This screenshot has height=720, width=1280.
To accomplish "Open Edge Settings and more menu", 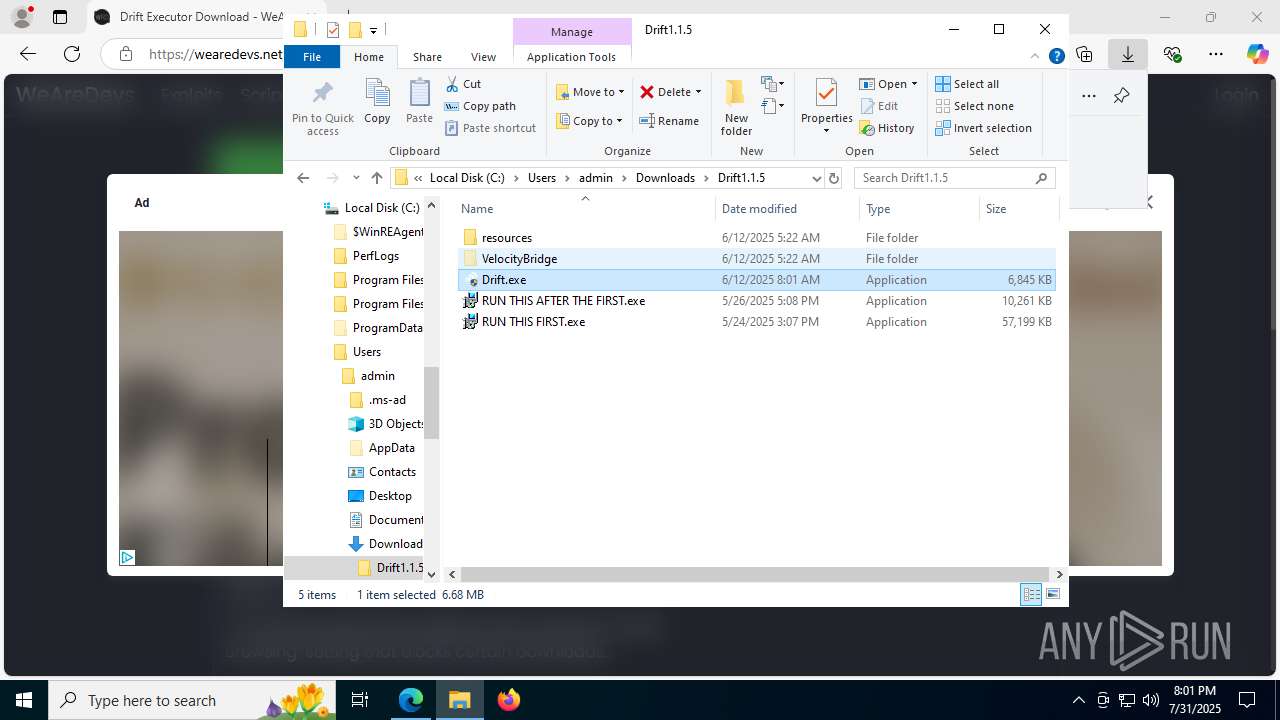I will pos(1215,54).
